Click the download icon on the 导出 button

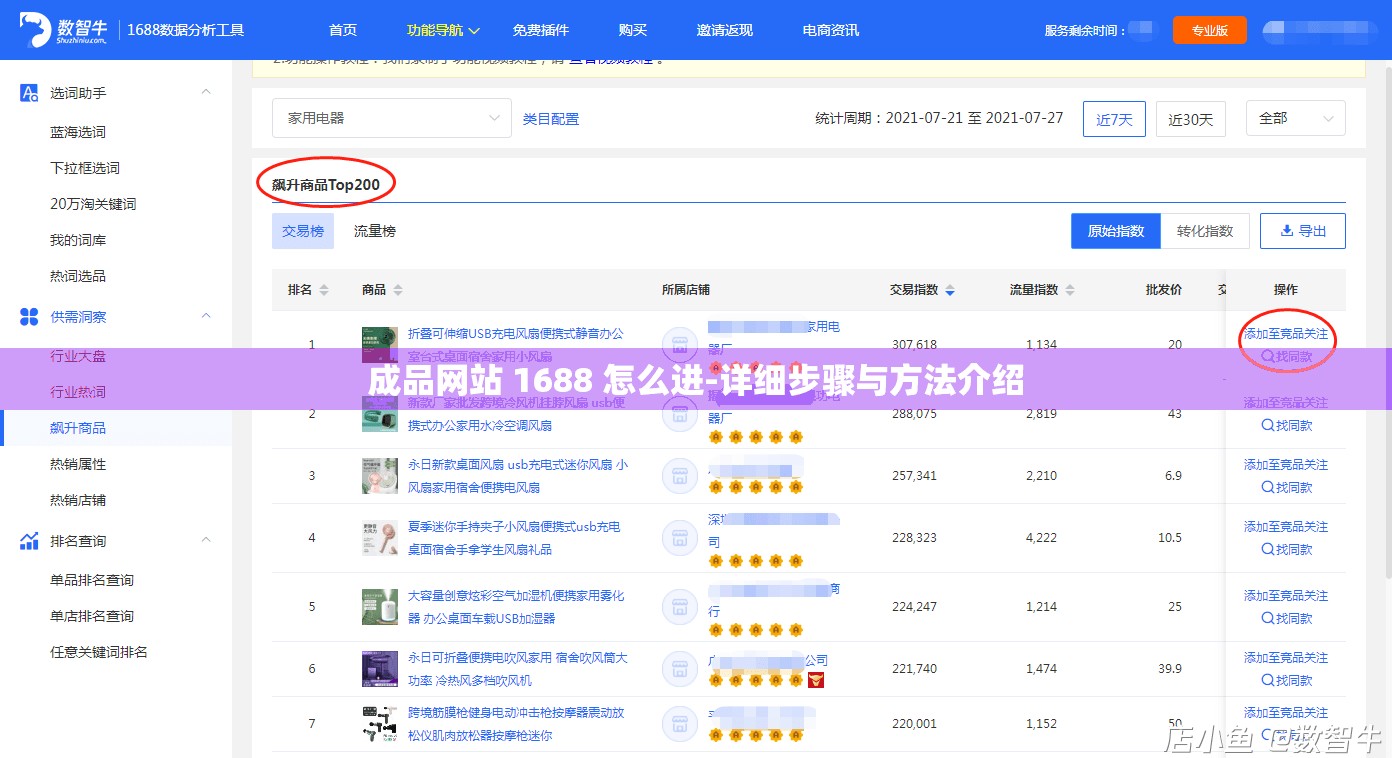(1286, 230)
